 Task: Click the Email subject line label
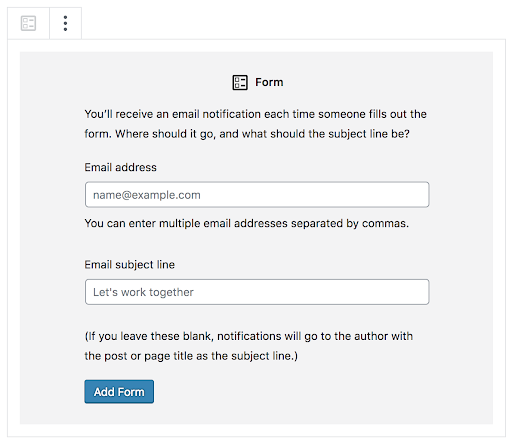pos(130,265)
